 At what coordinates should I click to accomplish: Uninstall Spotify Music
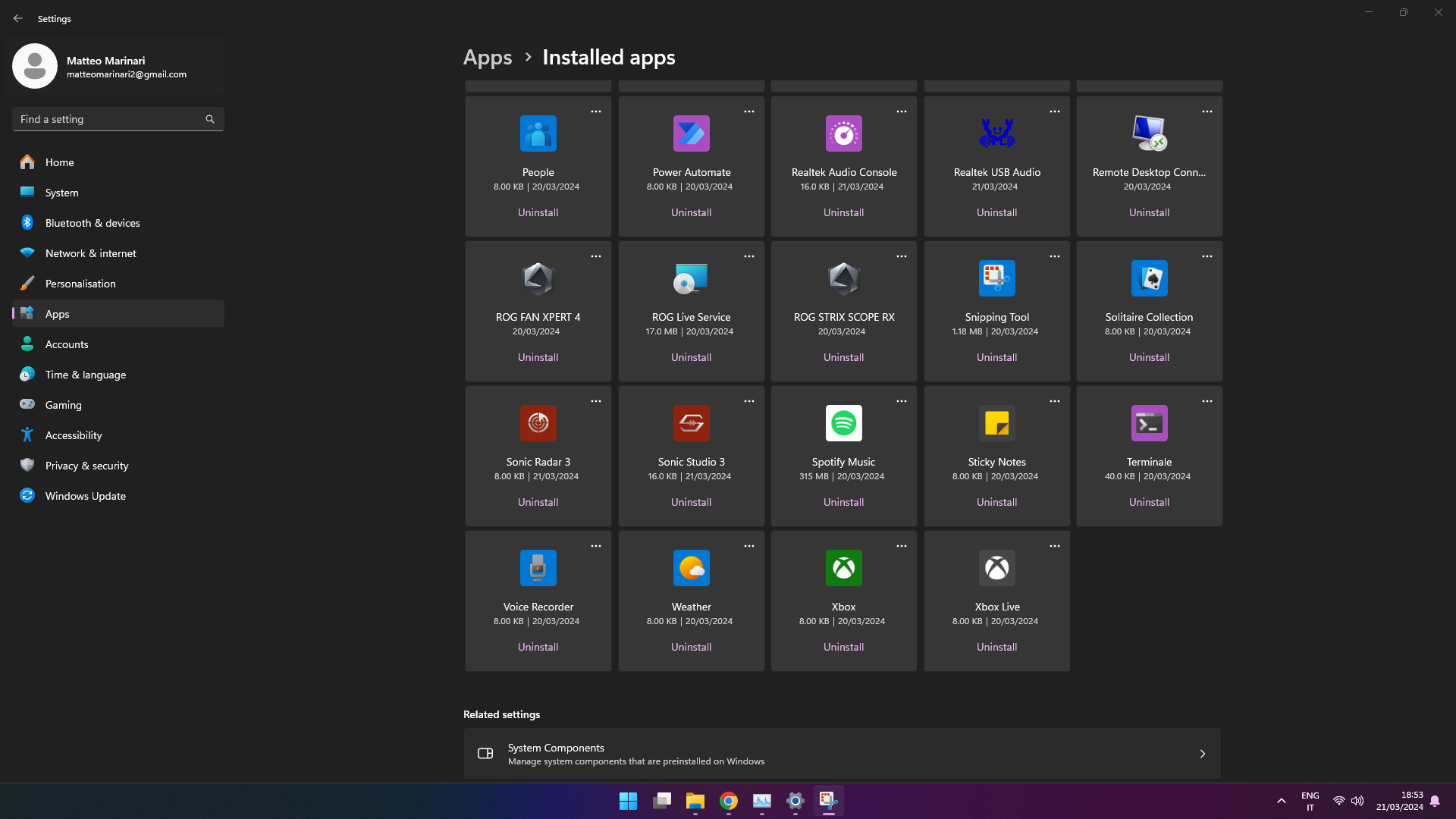pos(843,502)
